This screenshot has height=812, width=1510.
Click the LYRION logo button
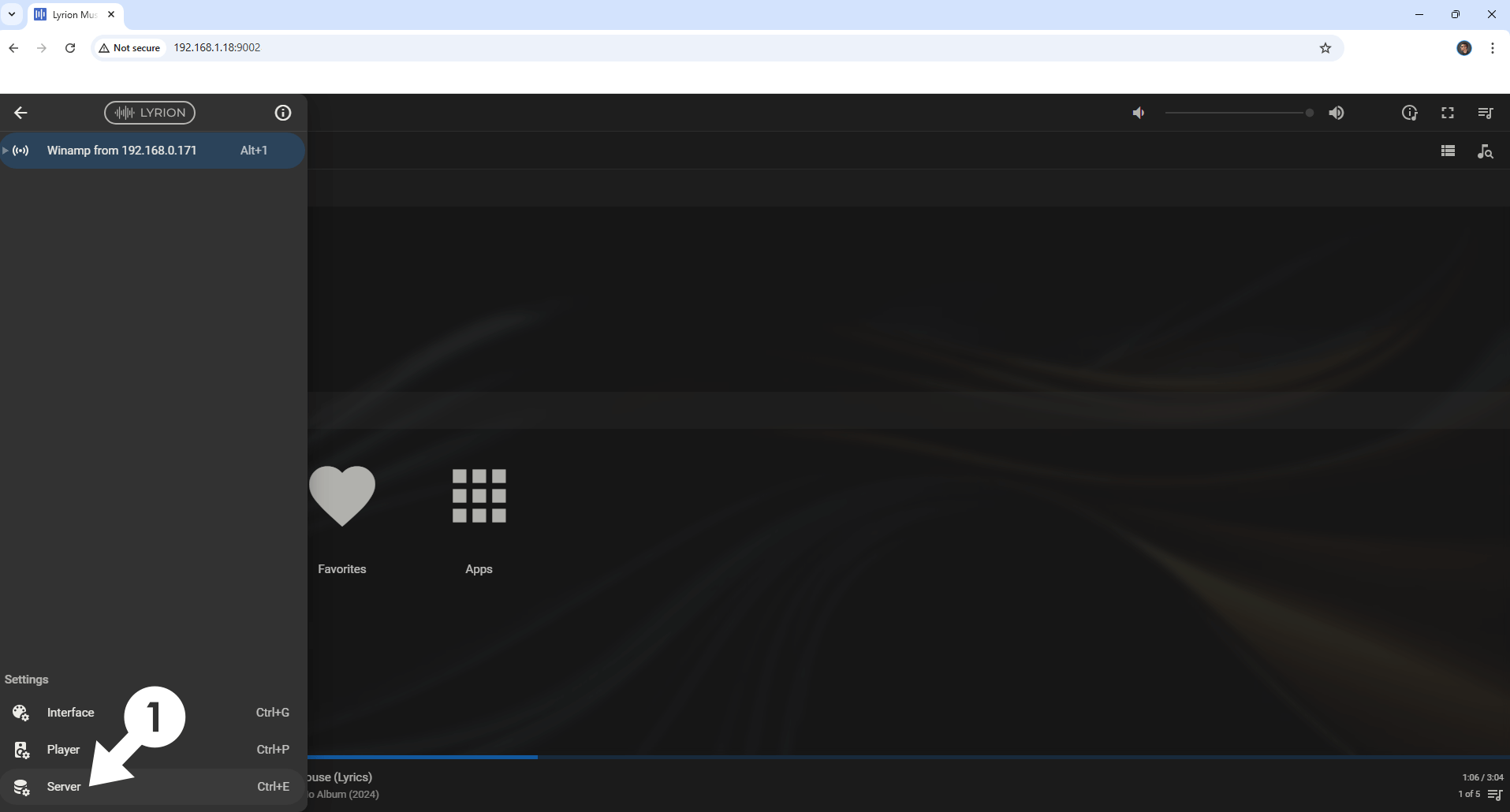(x=150, y=113)
